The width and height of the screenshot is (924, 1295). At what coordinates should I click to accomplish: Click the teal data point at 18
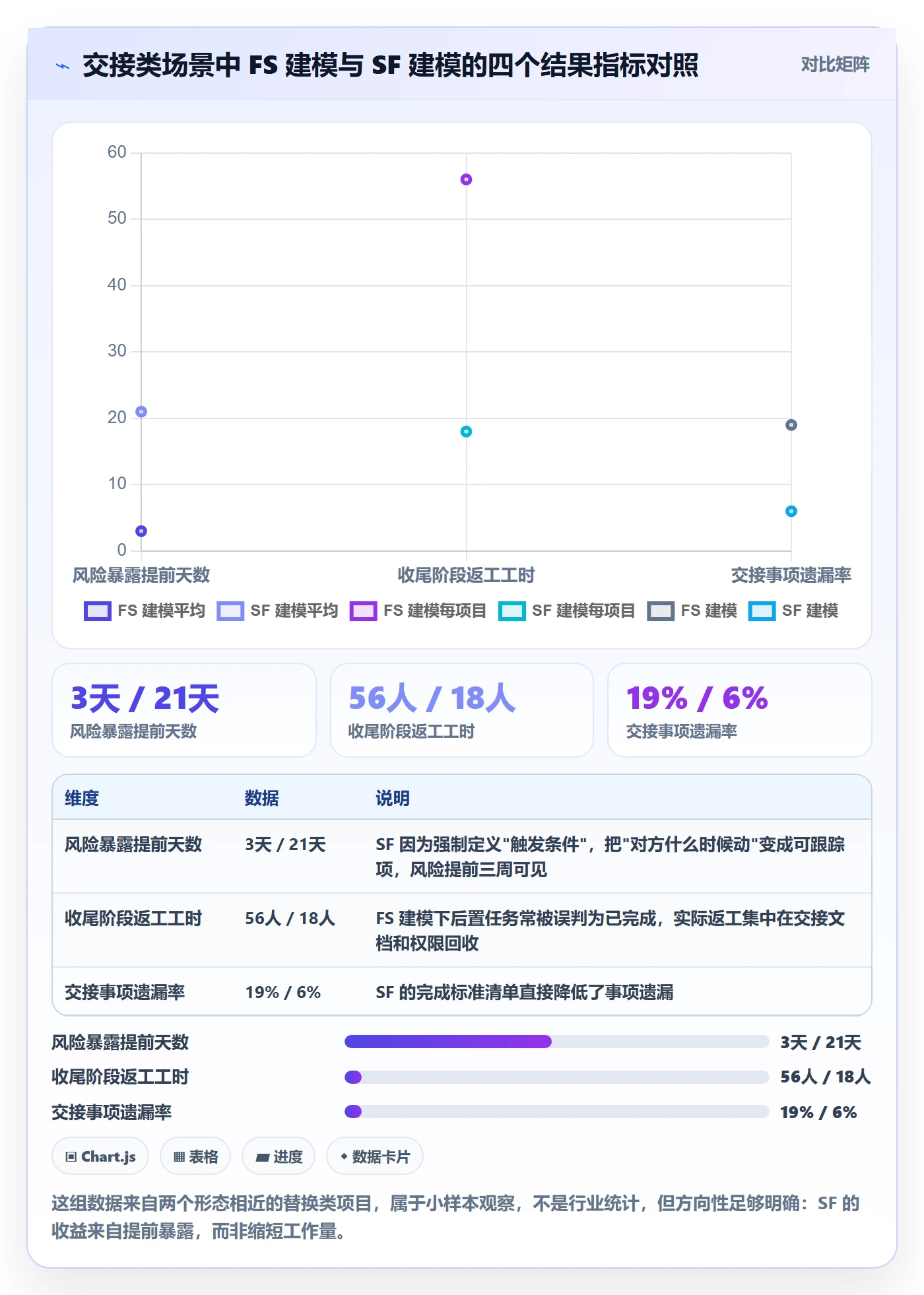[466, 432]
